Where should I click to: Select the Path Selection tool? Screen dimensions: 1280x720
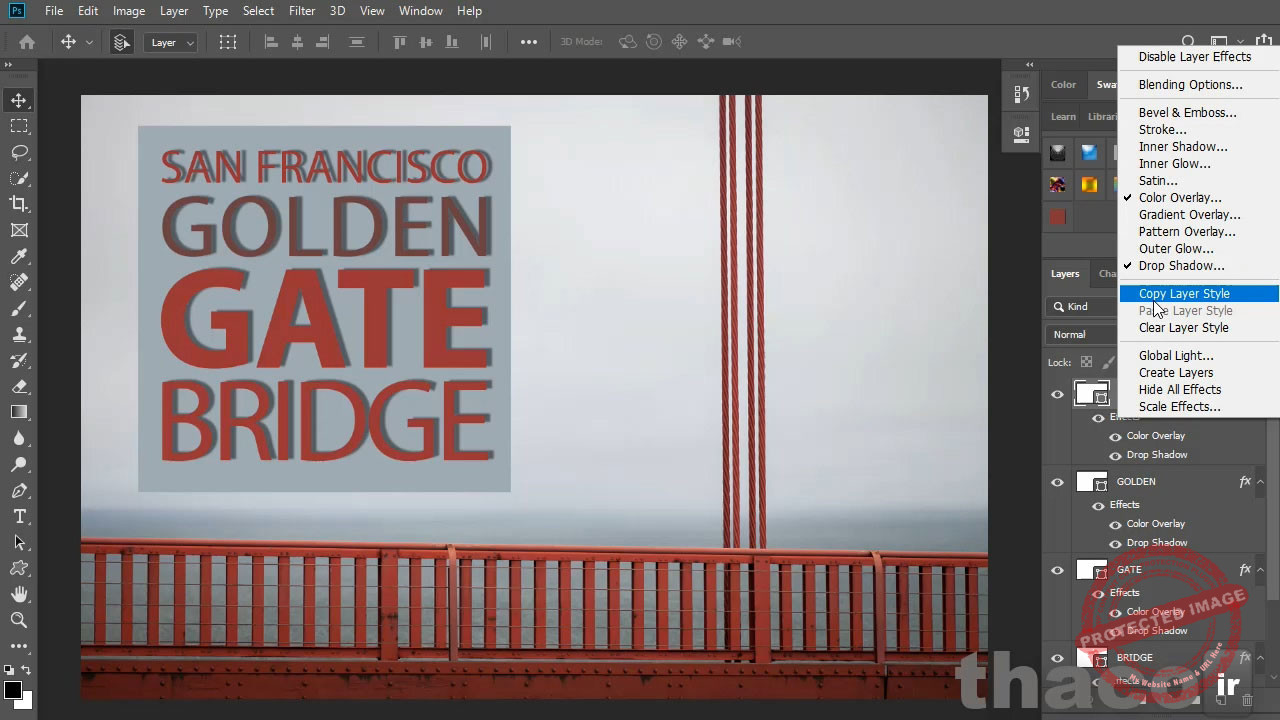coord(19,542)
